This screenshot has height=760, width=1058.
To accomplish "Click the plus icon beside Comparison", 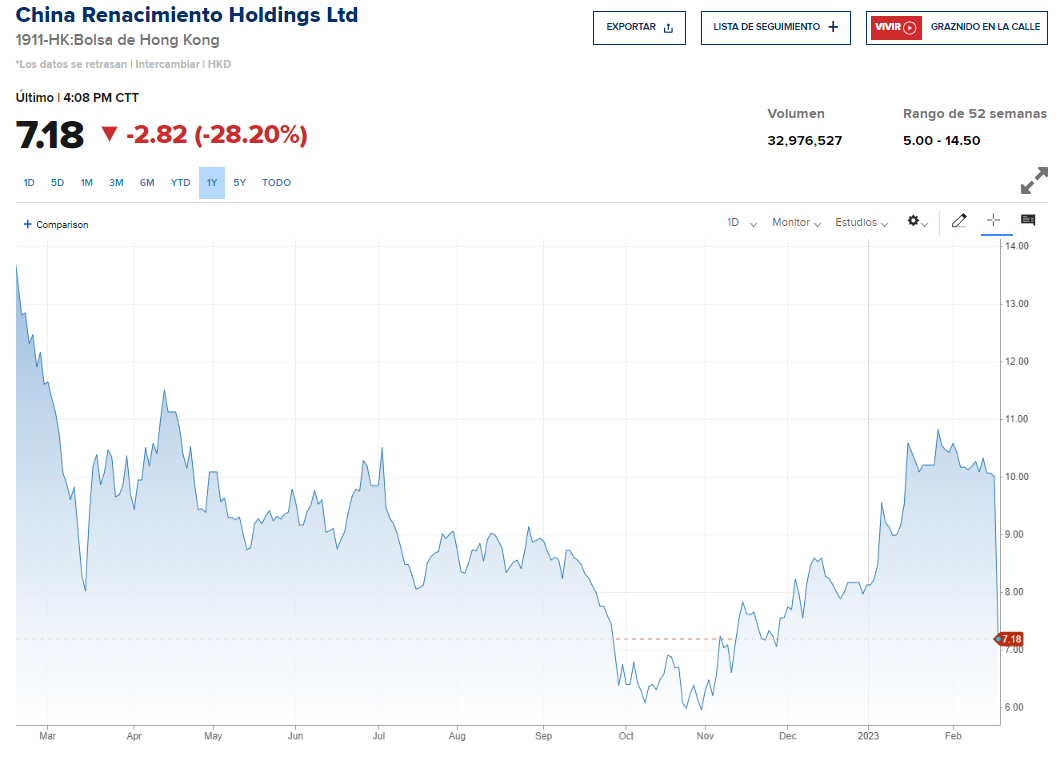I will click(27, 224).
